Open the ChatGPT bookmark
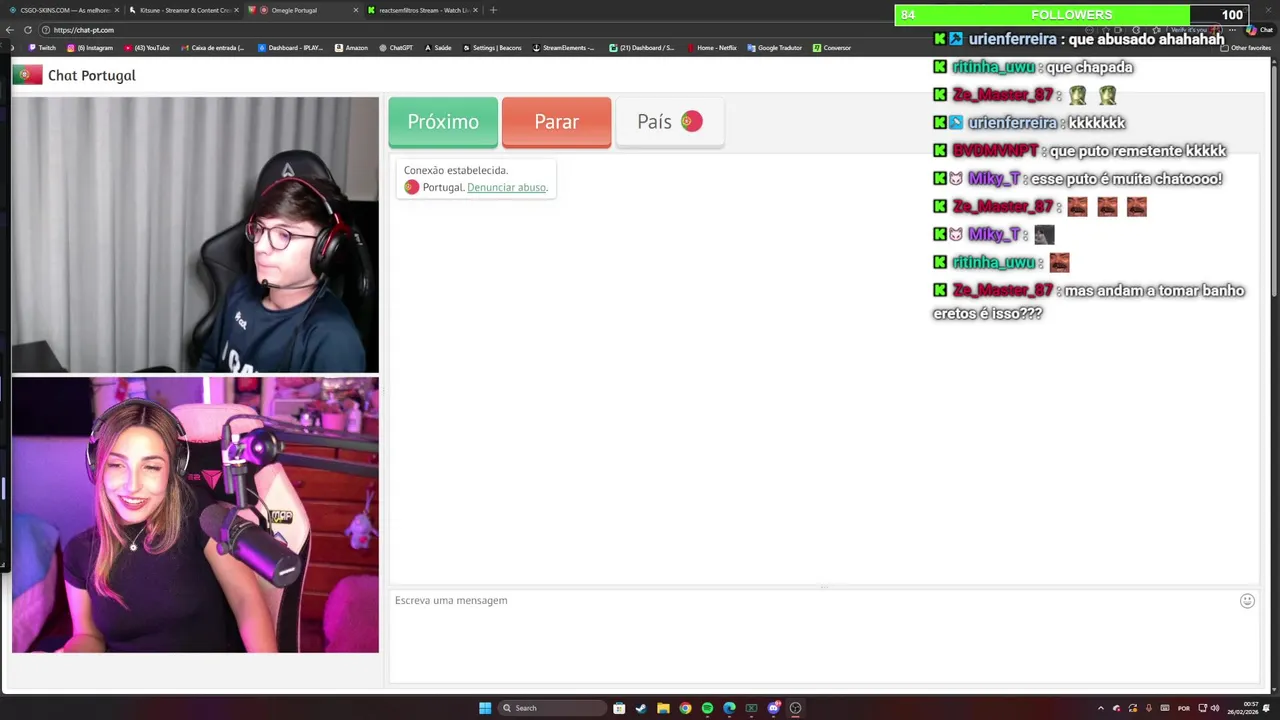This screenshot has width=1280, height=720. 396,48
